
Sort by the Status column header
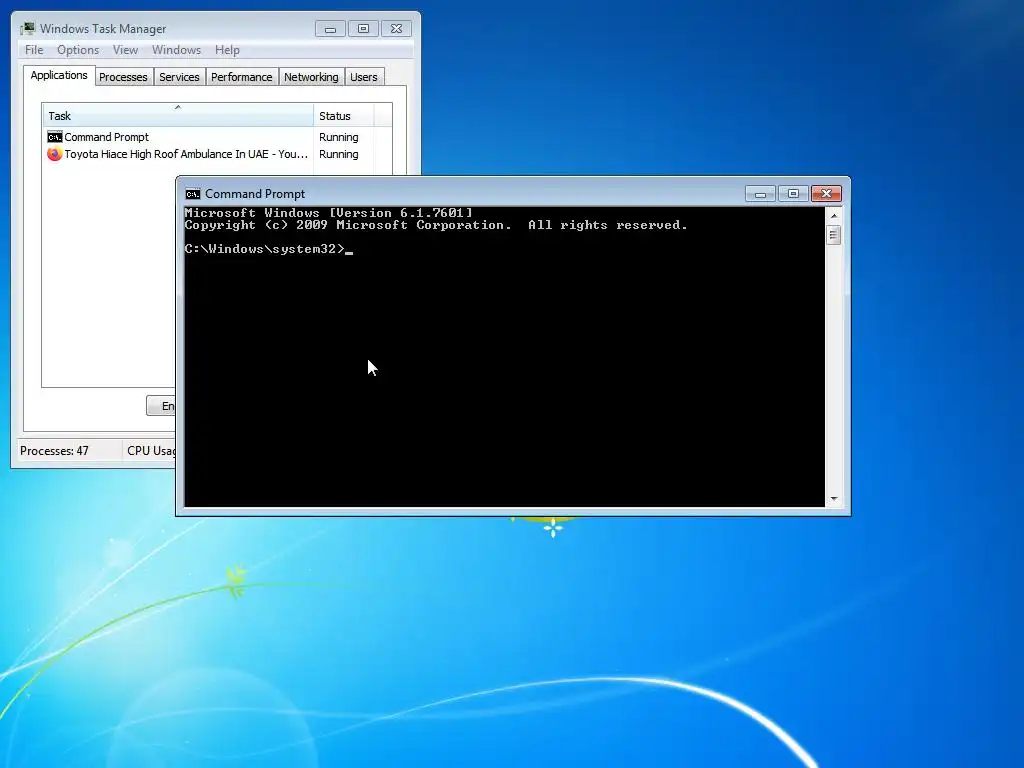coord(344,116)
